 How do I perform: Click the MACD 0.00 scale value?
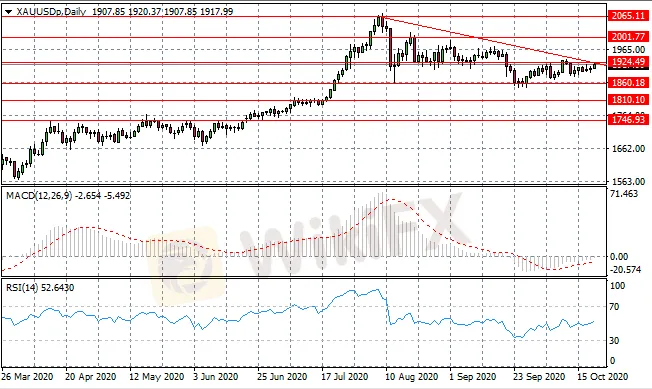tap(619, 257)
